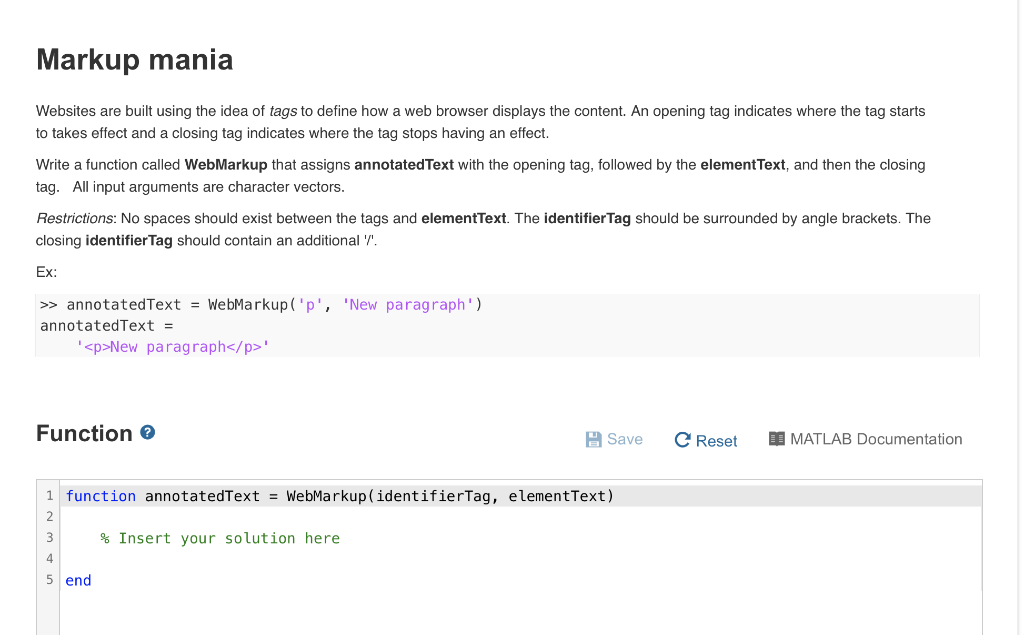Click the 'Markup mania' heading
This screenshot has width=1024, height=635.
click(134, 60)
